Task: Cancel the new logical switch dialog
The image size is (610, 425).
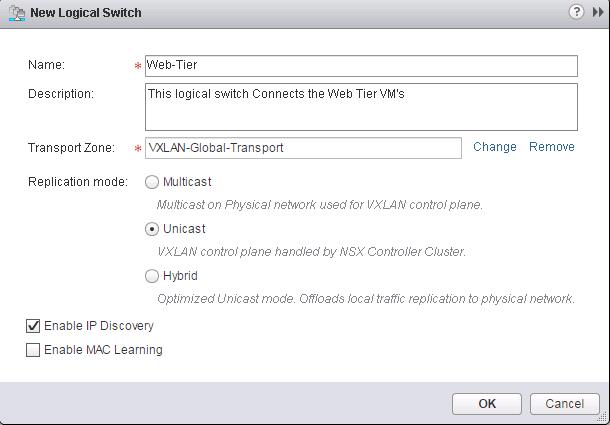Action: (x=564, y=404)
